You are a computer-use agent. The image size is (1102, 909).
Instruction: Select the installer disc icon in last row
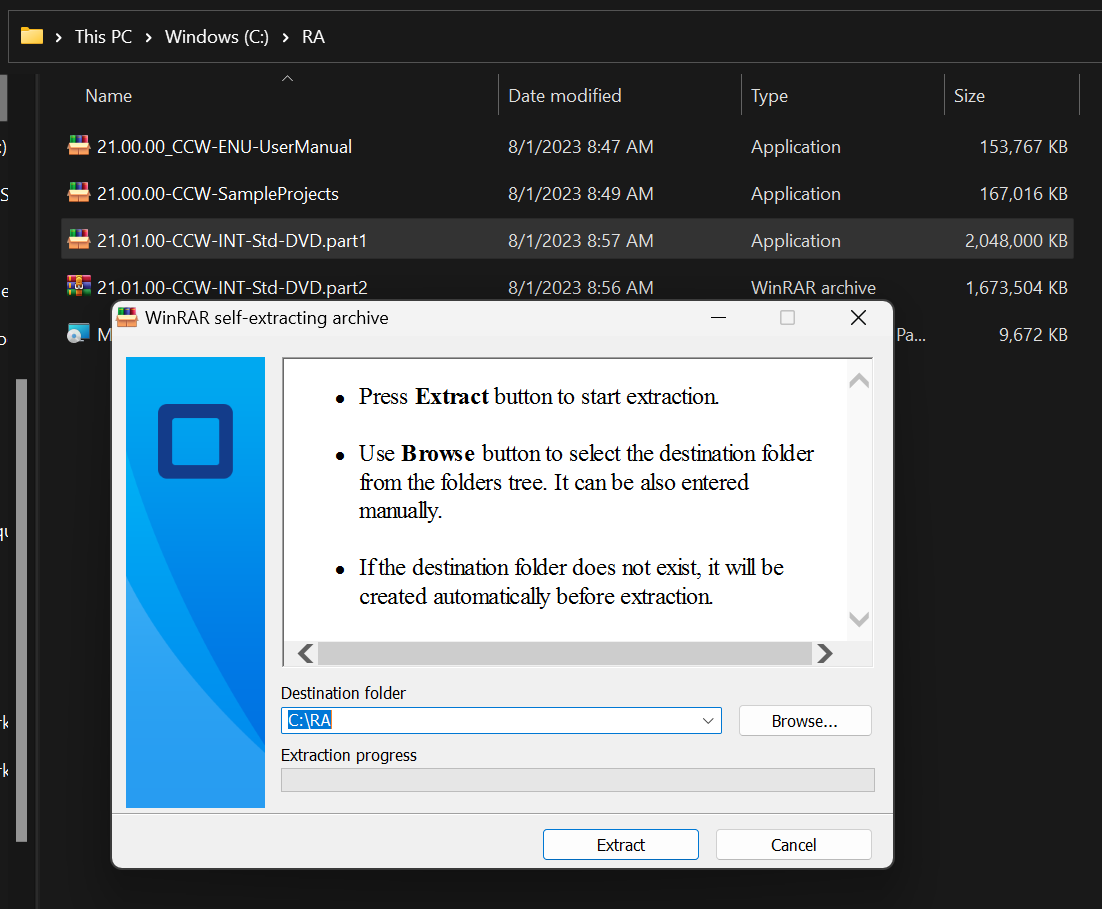coord(79,333)
